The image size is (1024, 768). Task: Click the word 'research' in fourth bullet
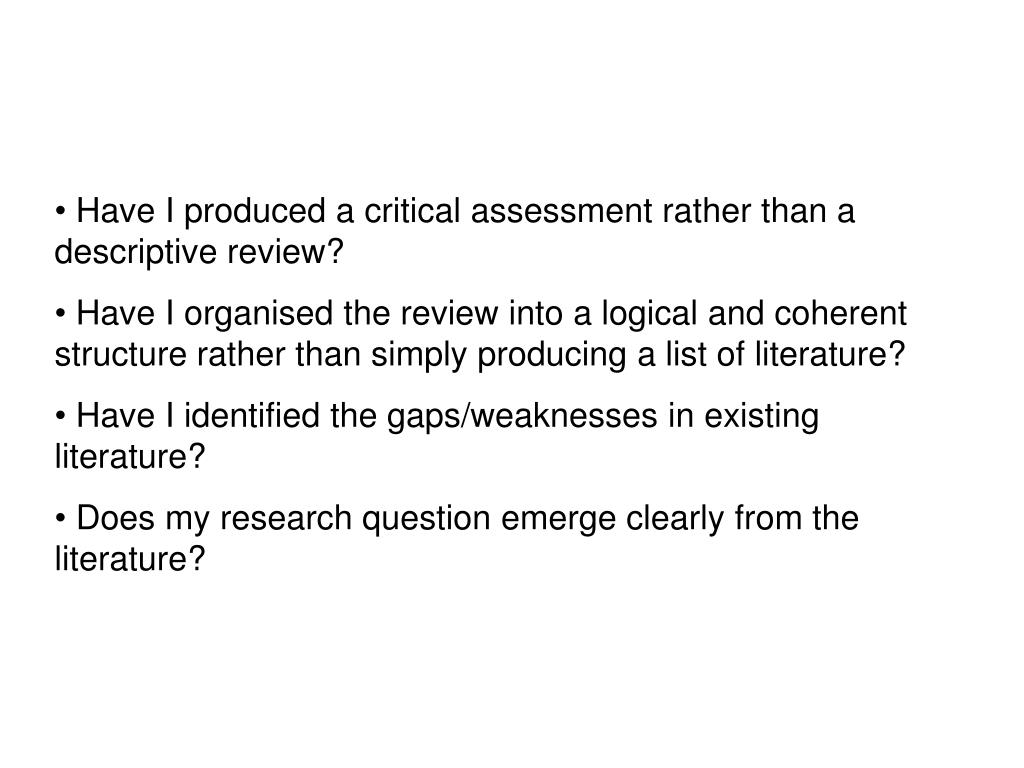click(286, 519)
